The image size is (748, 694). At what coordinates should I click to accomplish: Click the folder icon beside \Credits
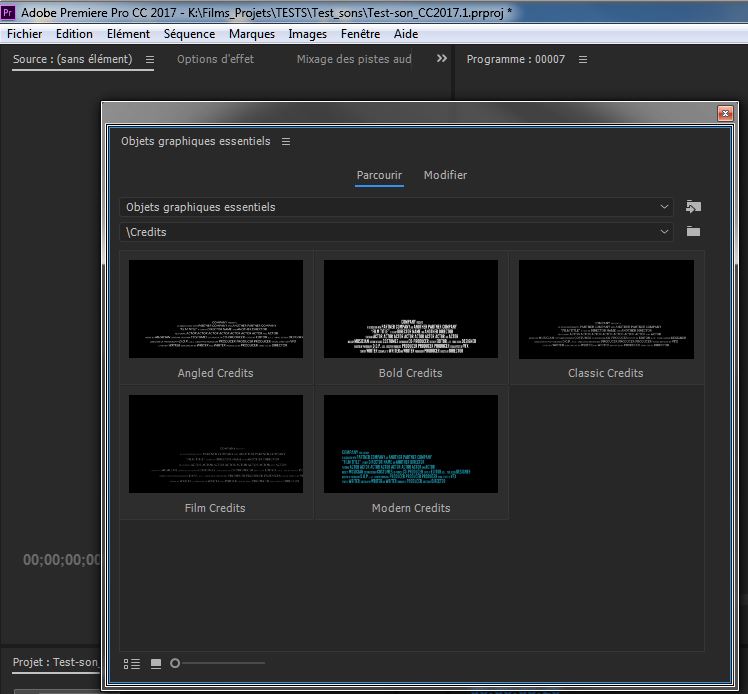coord(693,232)
